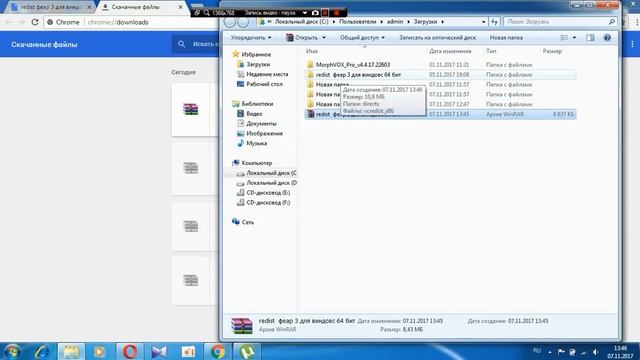Viewport: 640px width, 360px height.
Task: Click Записать на оптический диск
Action: (437, 38)
